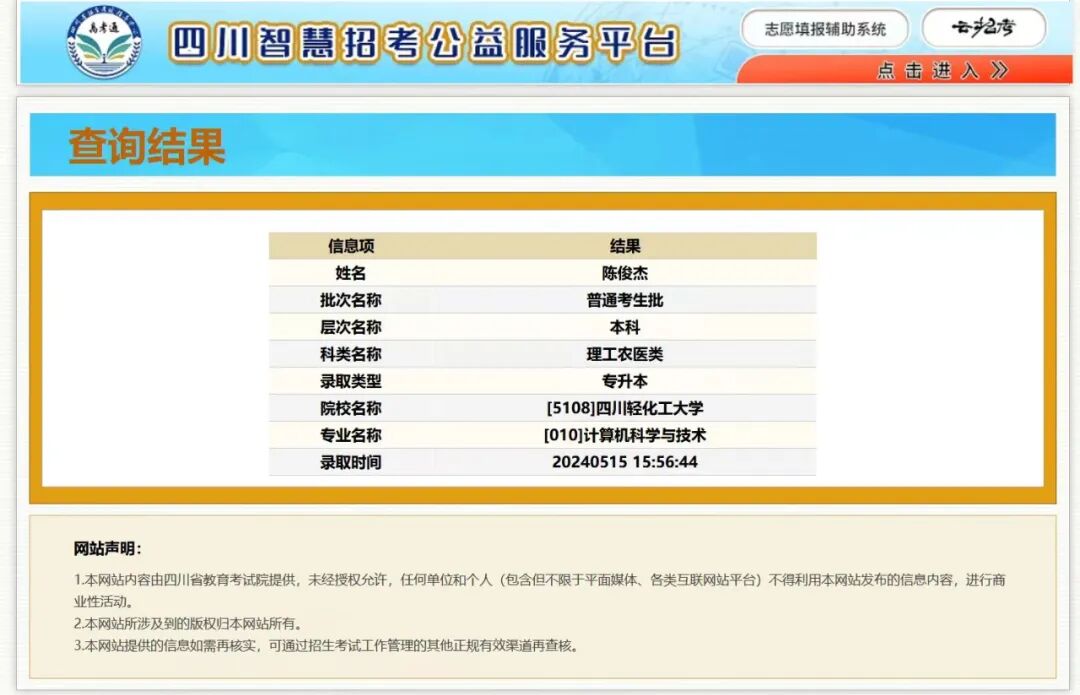Click statement 1 about 四川省教育考试院
This screenshot has height=695, width=1080.
click(x=539, y=590)
